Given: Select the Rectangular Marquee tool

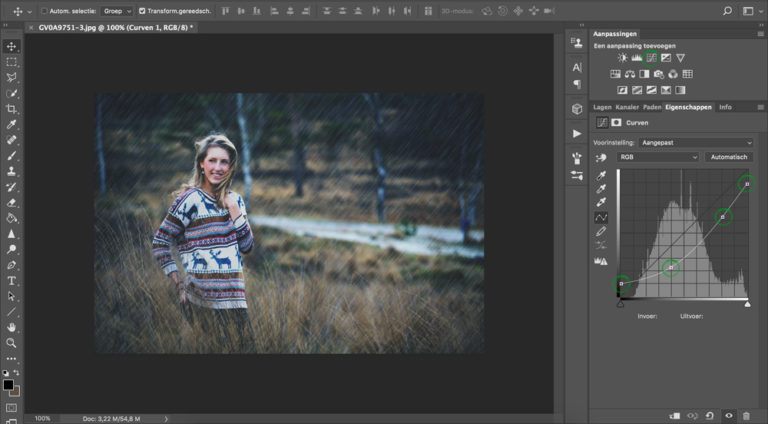Looking at the screenshot, I should click(11, 62).
